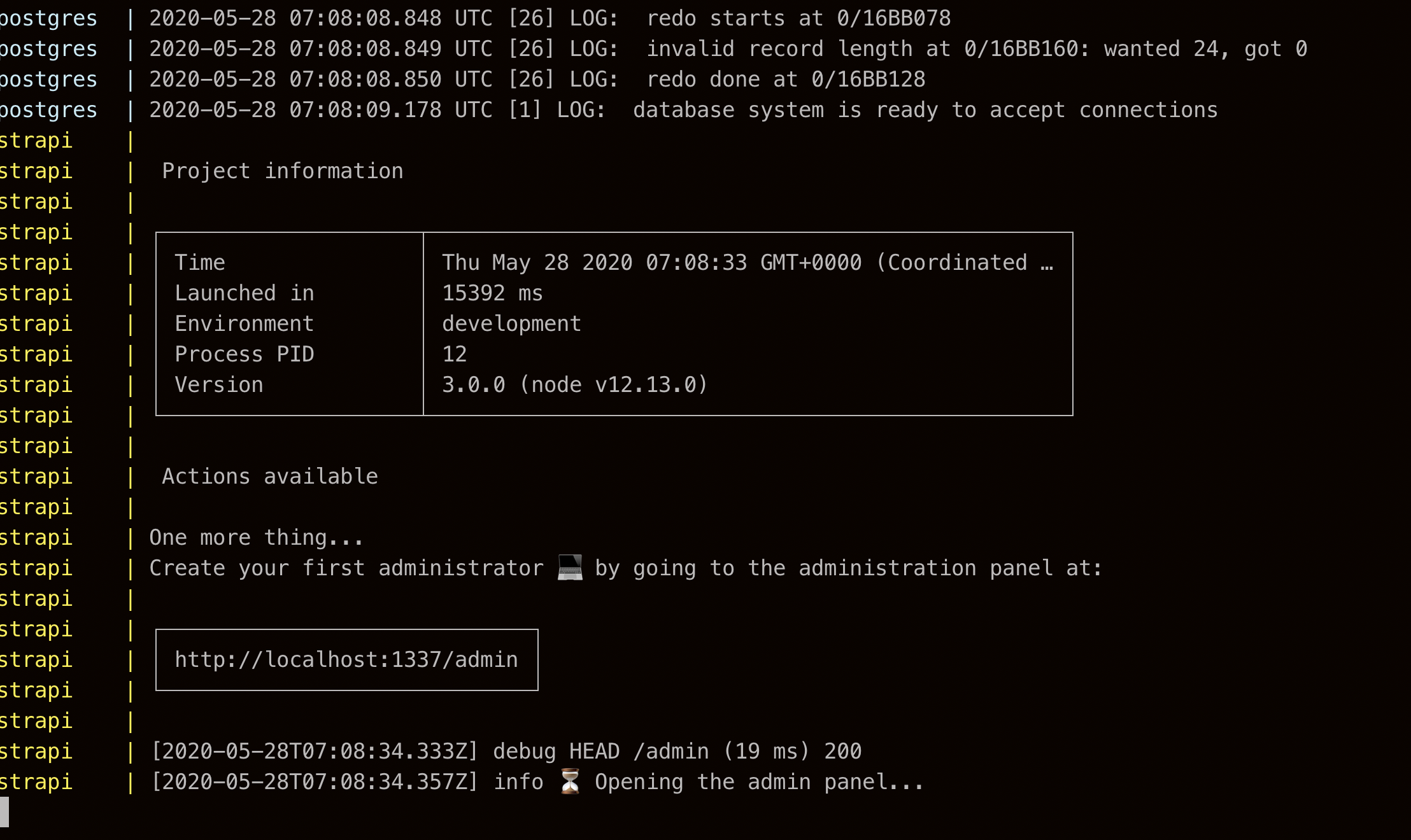Image resolution: width=1411 pixels, height=840 pixels.
Task: Click the 'Opening the admin panel...' message
Action: click(x=759, y=782)
